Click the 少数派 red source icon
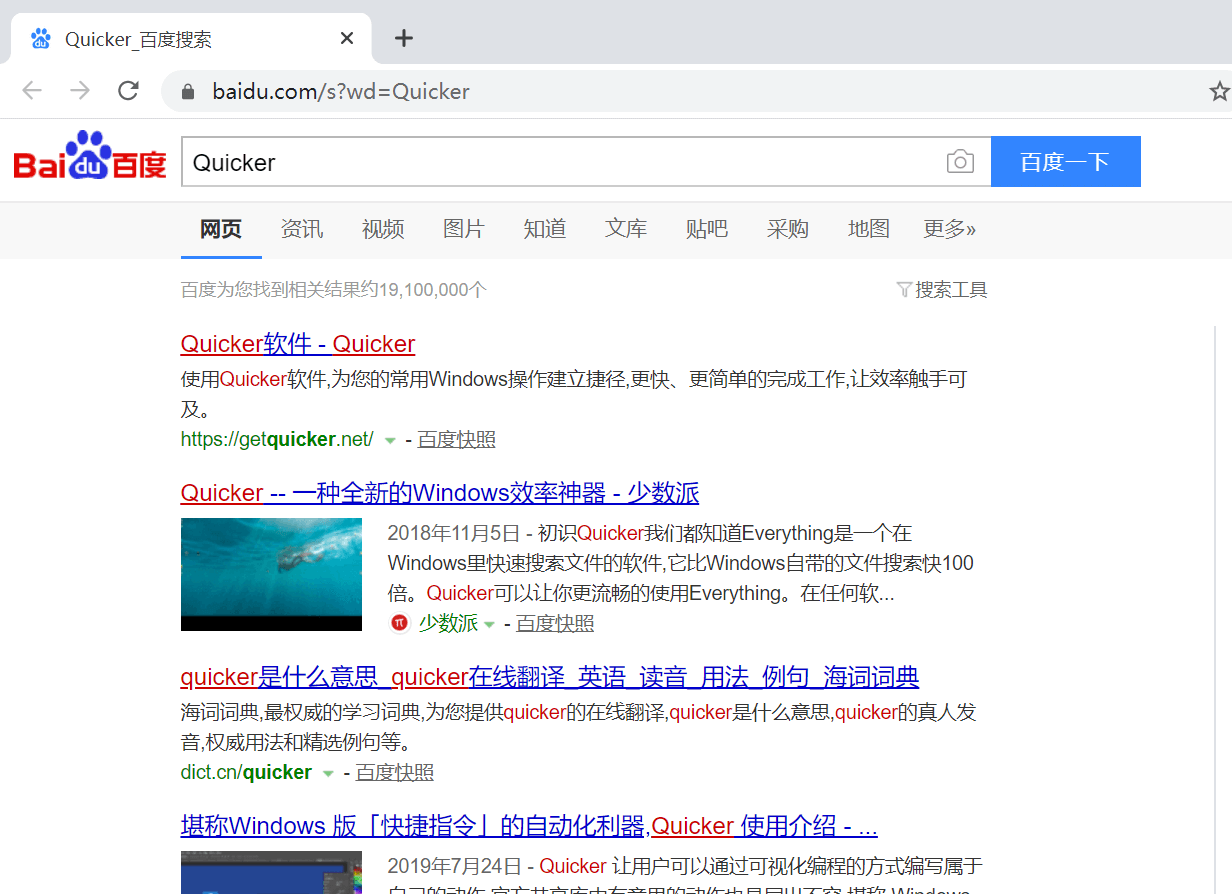The height and width of the screenshot is (894, 1232). [x=399, y=623]
